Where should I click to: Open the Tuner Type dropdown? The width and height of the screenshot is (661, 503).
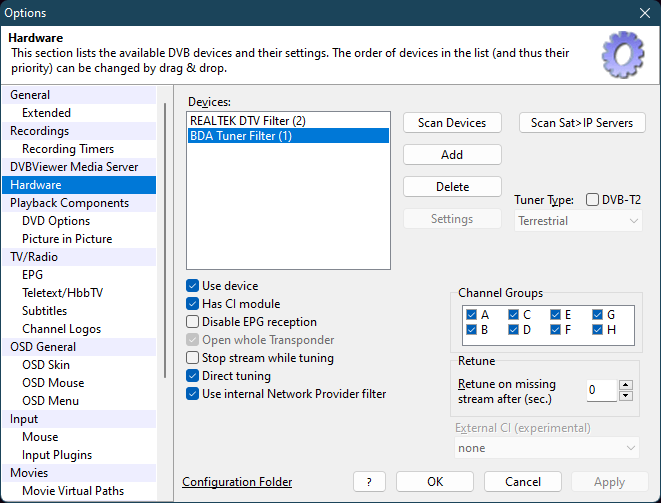(578, 221)
